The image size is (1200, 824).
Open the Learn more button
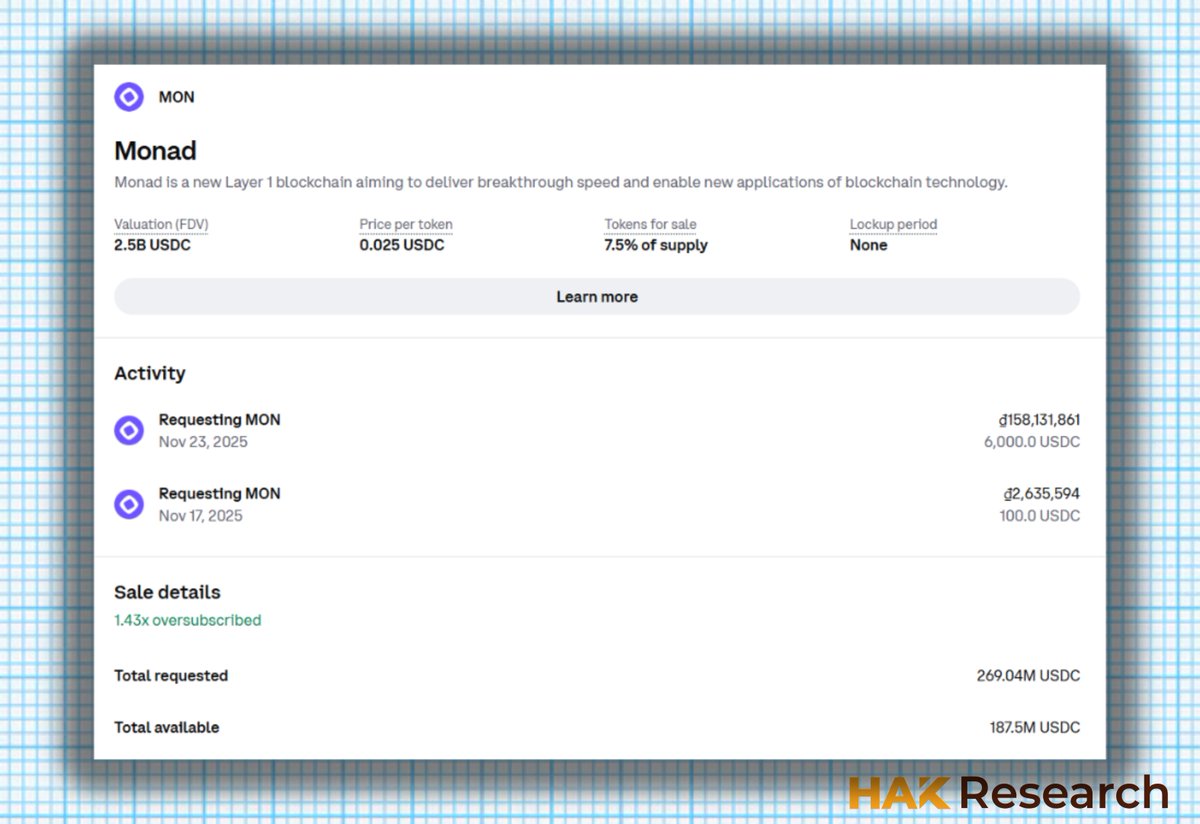pyautogui.click(x=597, y=297)
